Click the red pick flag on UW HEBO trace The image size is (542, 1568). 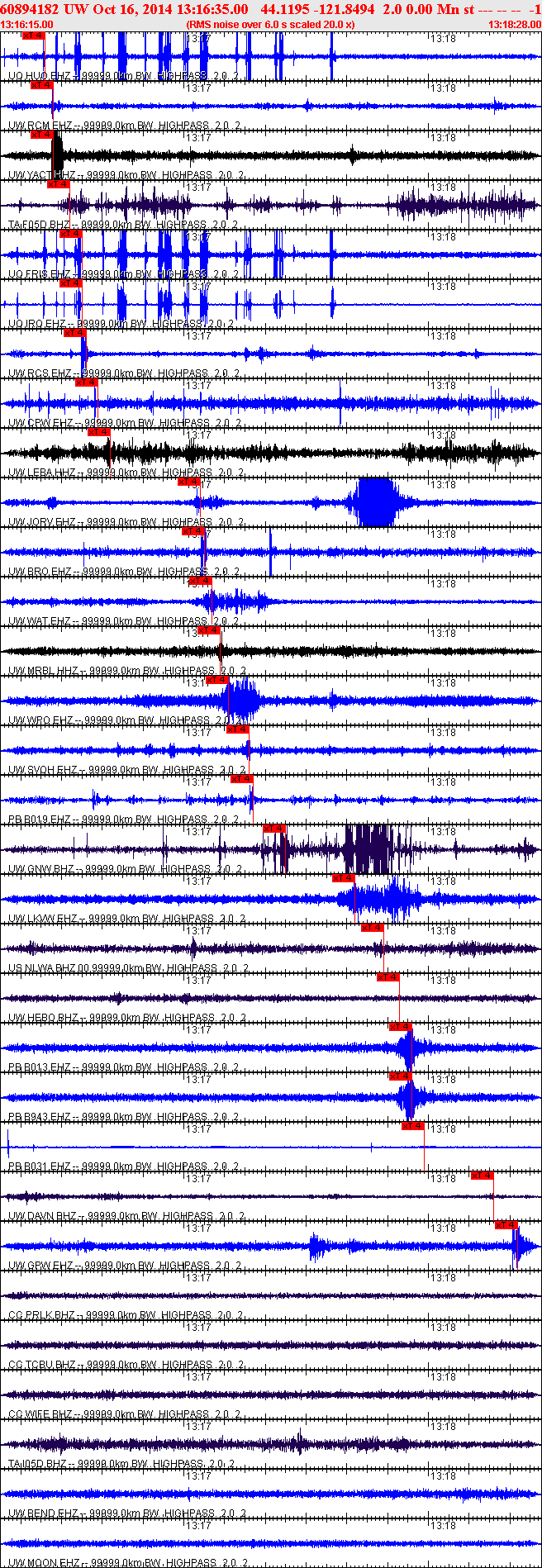tap(388, 977)
